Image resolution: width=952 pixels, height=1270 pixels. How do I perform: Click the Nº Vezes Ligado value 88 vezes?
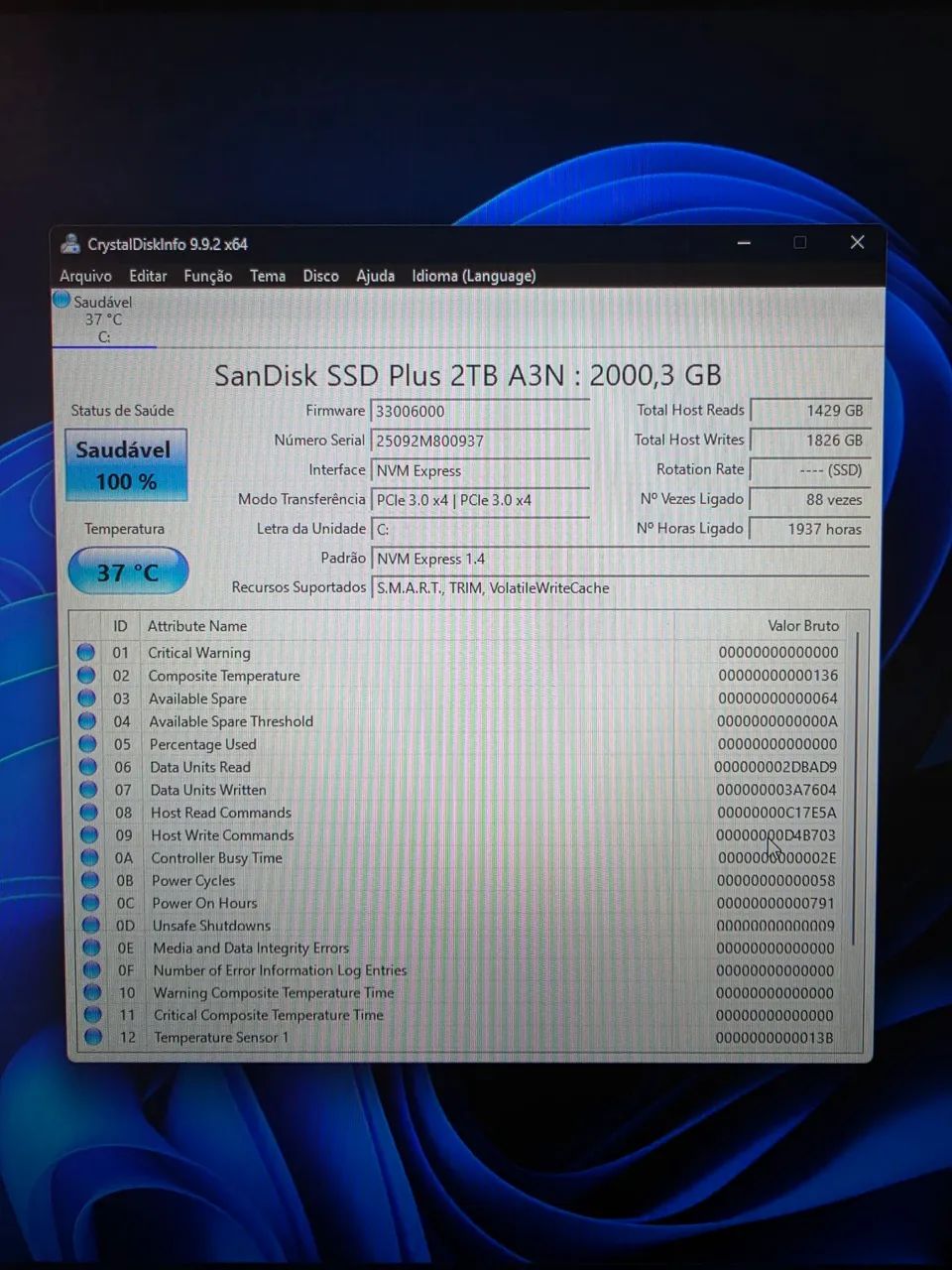[810, 500]
